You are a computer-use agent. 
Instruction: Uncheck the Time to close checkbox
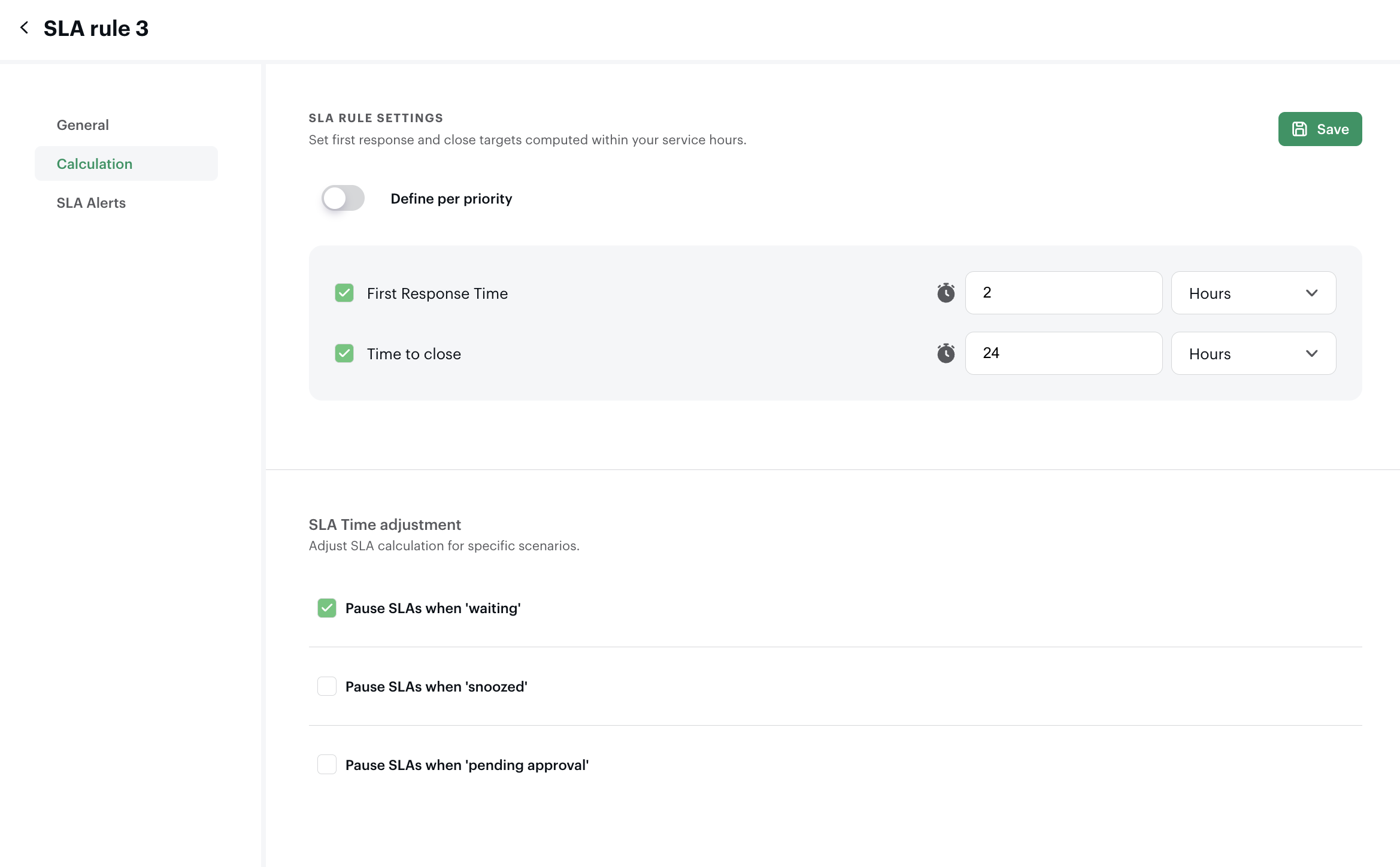point(344,353)
